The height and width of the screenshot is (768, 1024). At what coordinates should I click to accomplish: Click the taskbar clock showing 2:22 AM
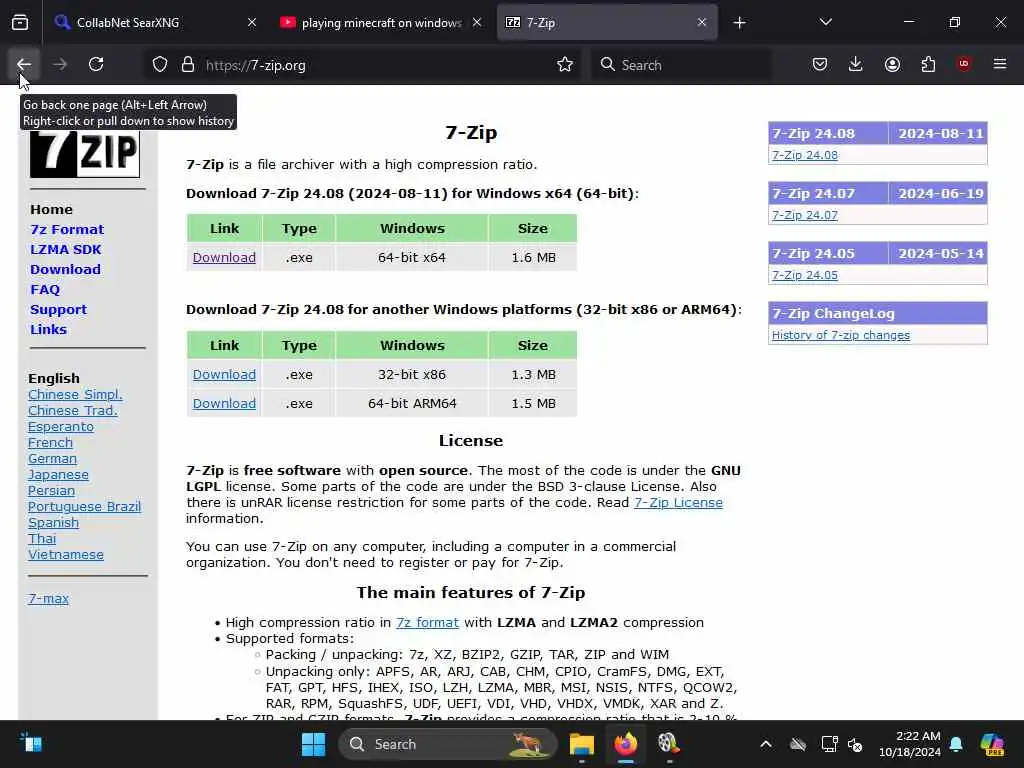(x=910, y=744)
